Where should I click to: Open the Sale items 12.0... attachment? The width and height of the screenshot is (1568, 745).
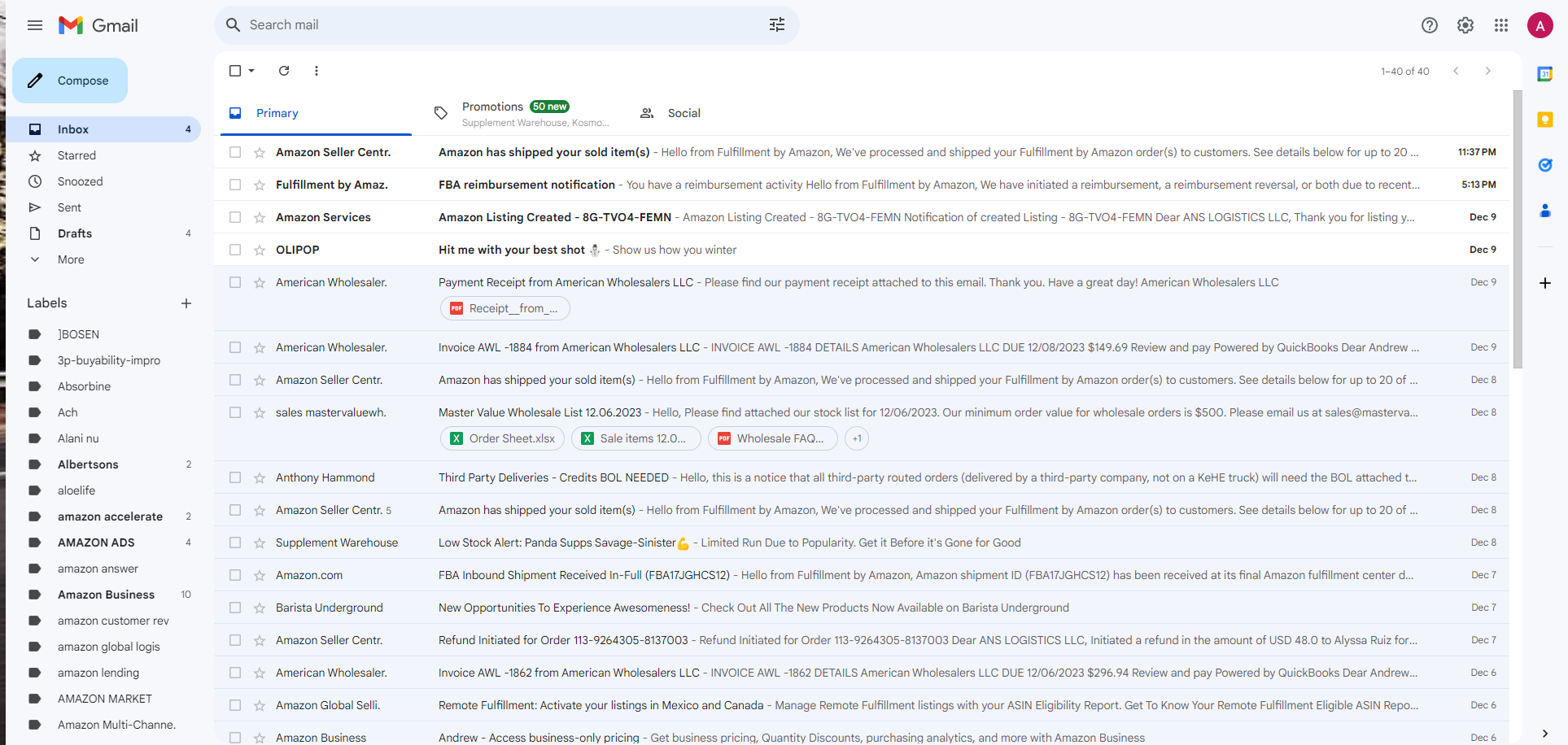click(635, 438)
